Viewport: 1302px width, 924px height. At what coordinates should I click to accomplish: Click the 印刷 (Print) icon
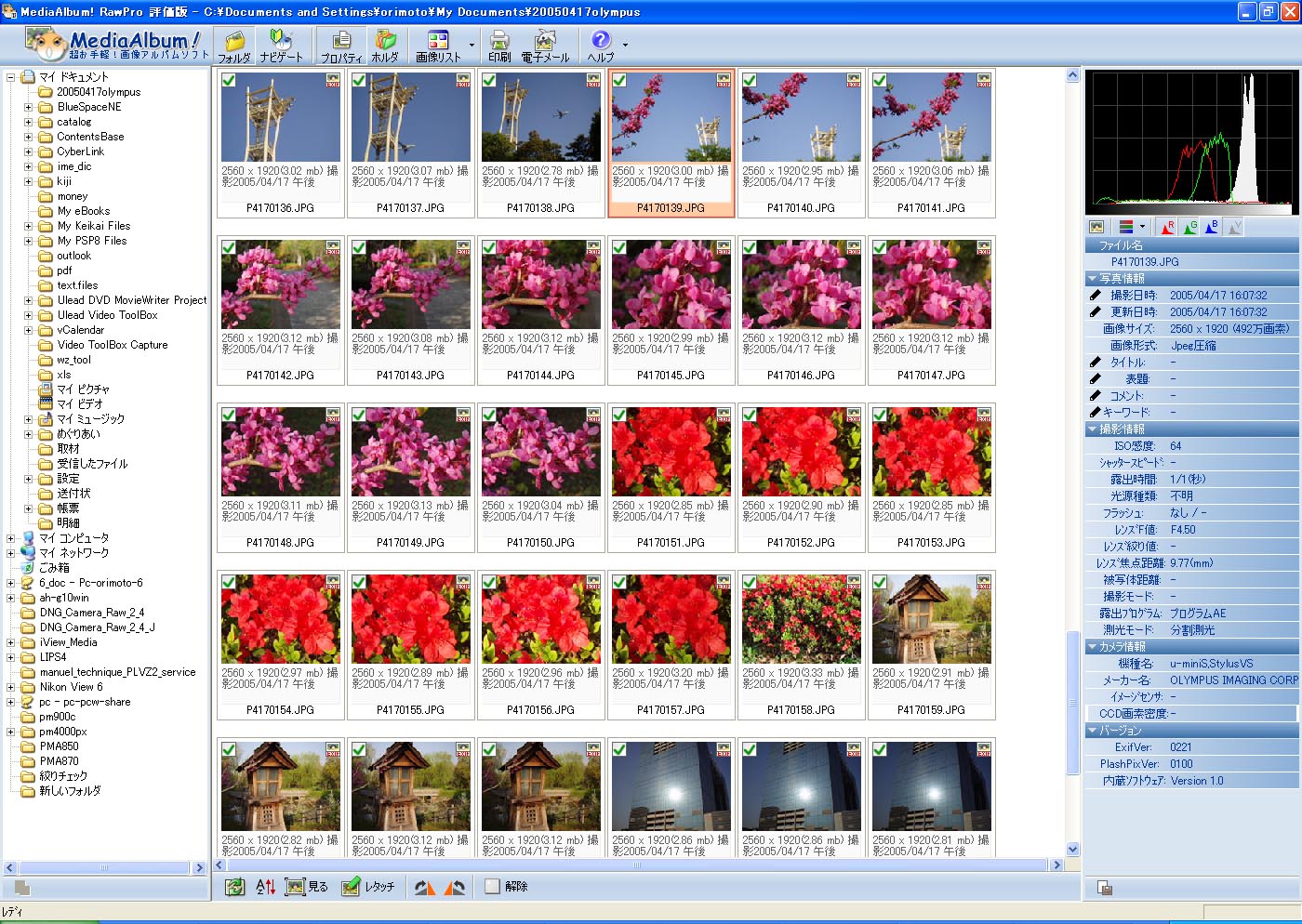(499, 45)
